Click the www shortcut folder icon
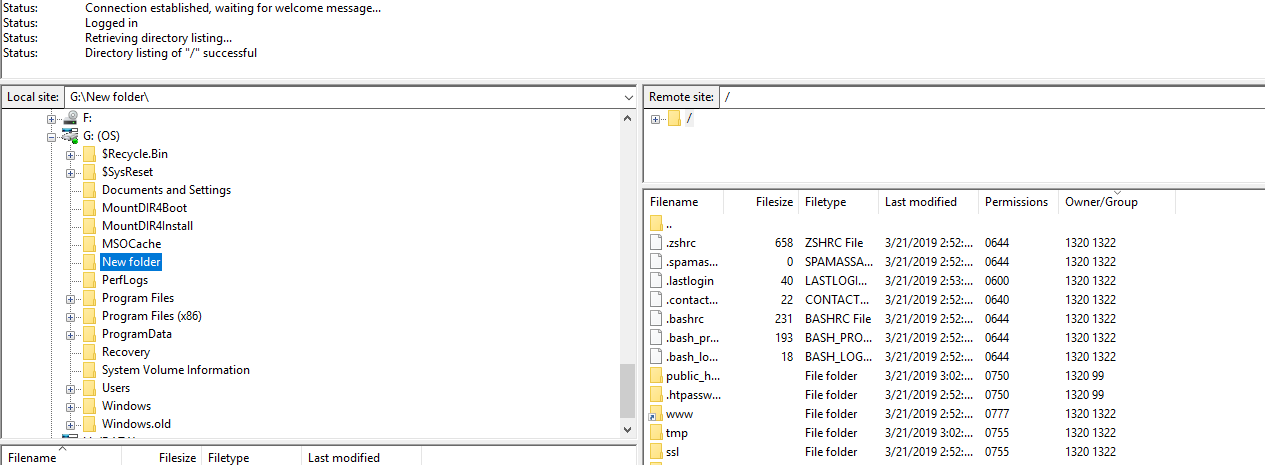This screenshot has height=465, width=1265. pos(656,414)
